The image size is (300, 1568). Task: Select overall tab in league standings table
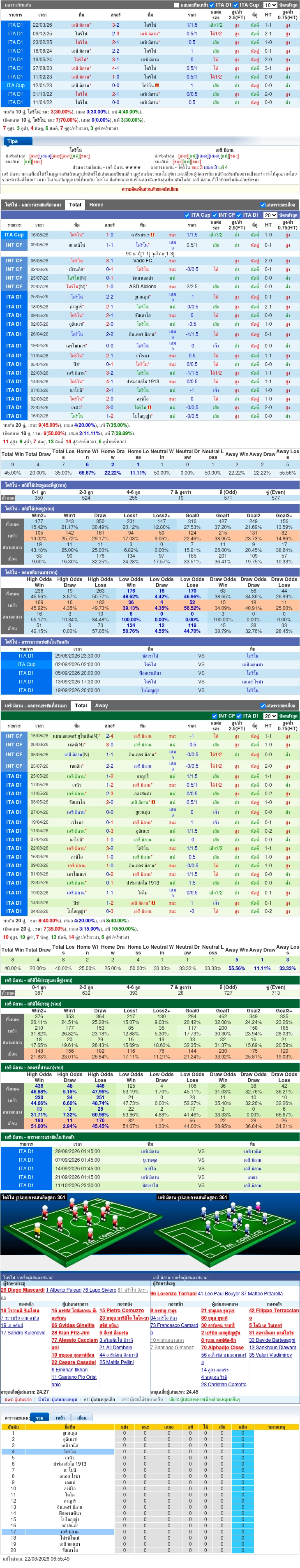pyautogui.click(x=39, y=1417)
